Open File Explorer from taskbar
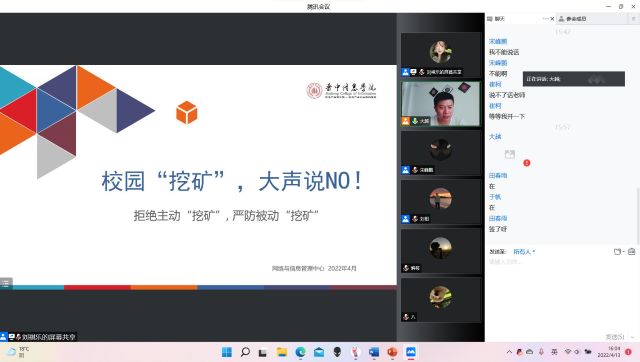 [x=282, y=352]
